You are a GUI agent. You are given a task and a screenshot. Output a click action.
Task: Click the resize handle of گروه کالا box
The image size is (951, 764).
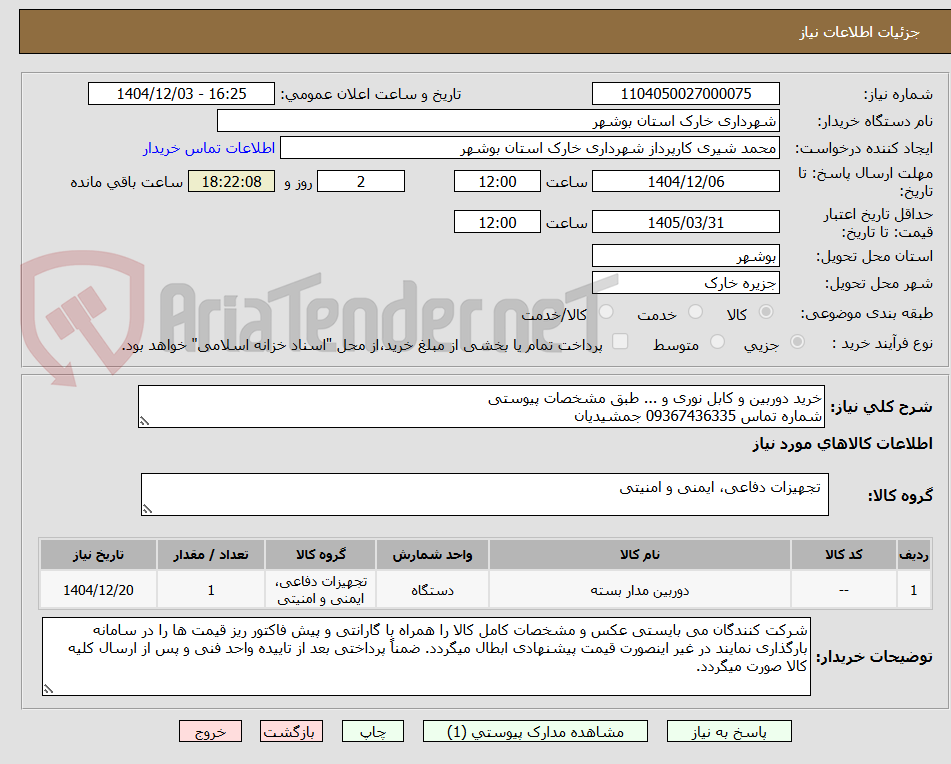[147, 509]
